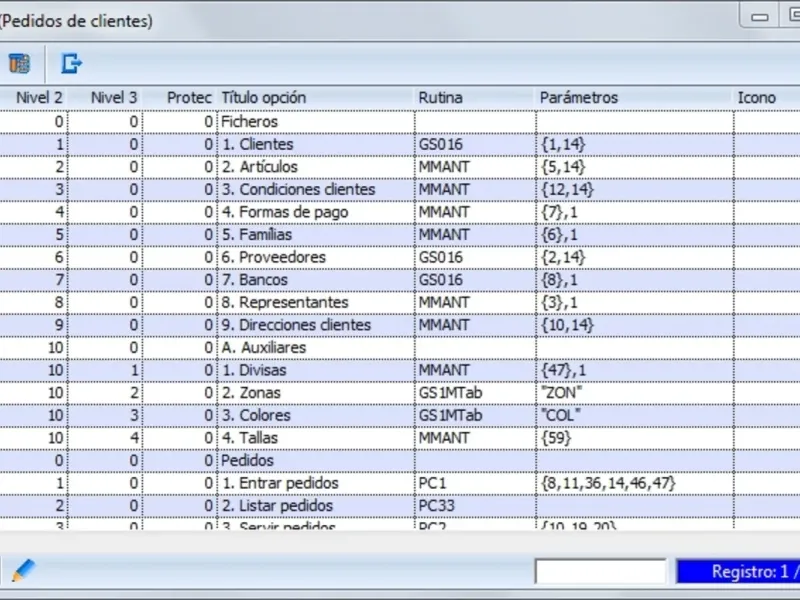Click the table grid toolbar icon
This screenshot has width=800, height=600.
click(x=19, y=64)
